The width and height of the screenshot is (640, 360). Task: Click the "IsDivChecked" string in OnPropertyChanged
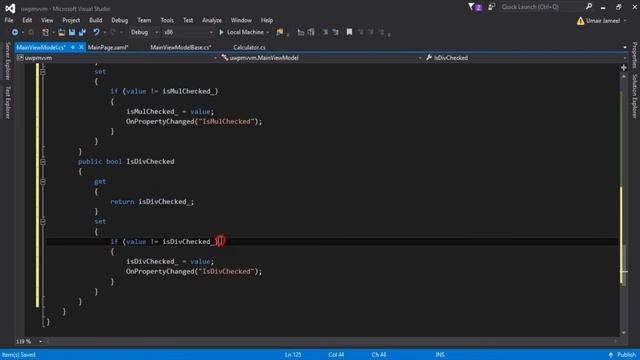tap(226, 271)
